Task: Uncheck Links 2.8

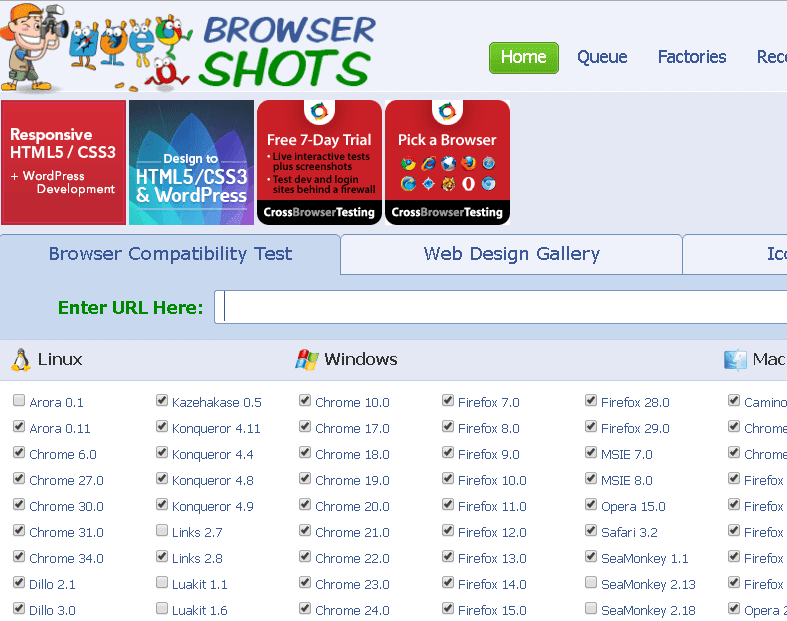Action: pos(162,557)
